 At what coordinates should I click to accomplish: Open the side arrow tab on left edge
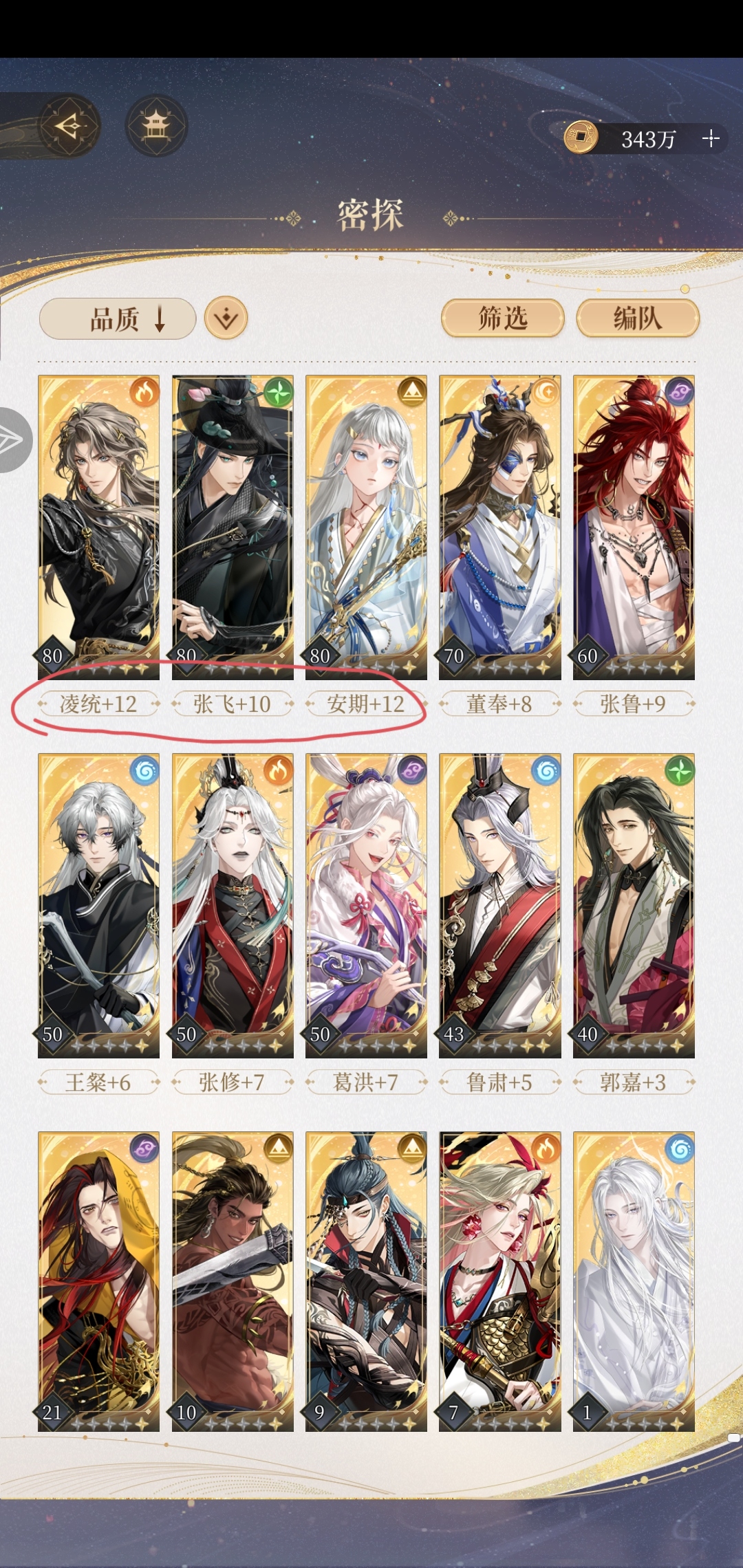(x=14, y=440)
